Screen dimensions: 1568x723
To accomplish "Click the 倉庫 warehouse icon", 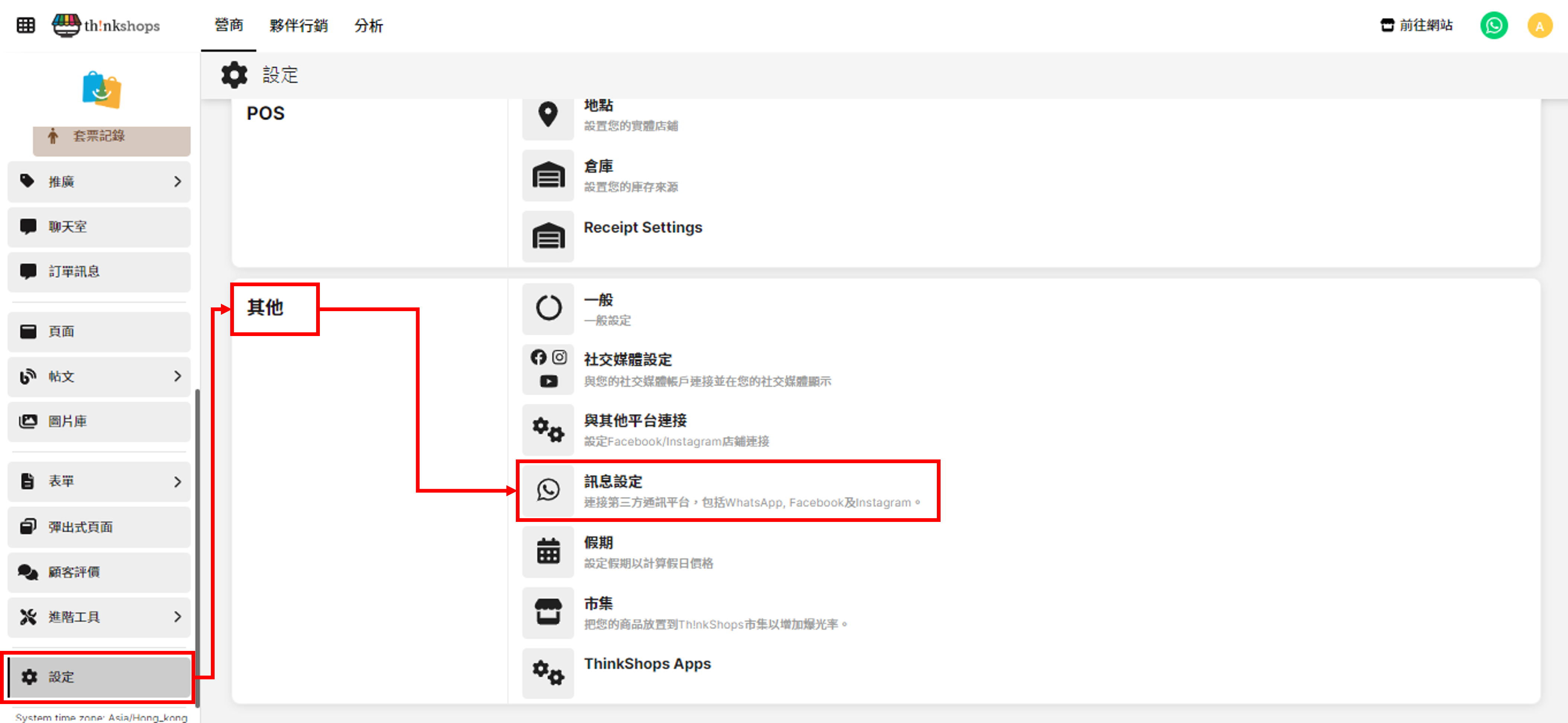I will (548, 175).
